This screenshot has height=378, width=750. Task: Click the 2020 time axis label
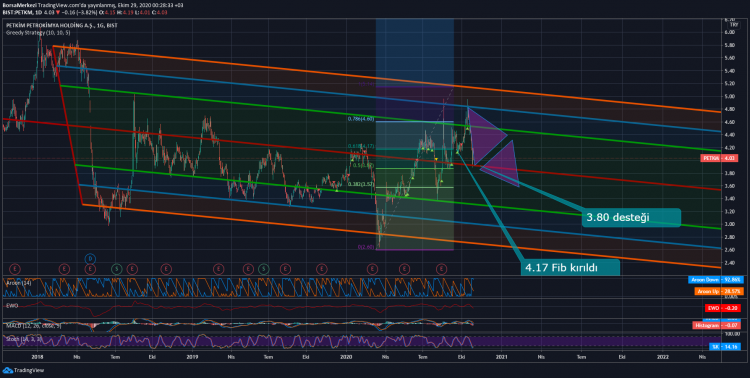346,357
